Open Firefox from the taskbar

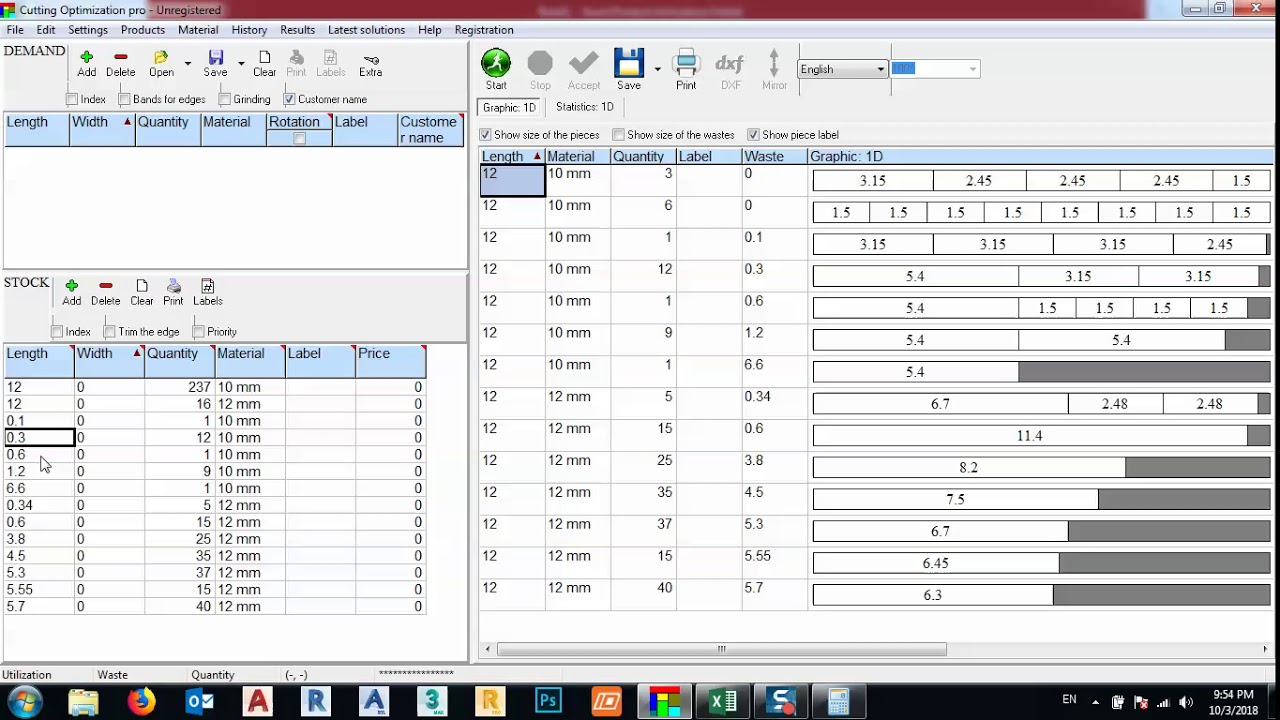(142, 701)
